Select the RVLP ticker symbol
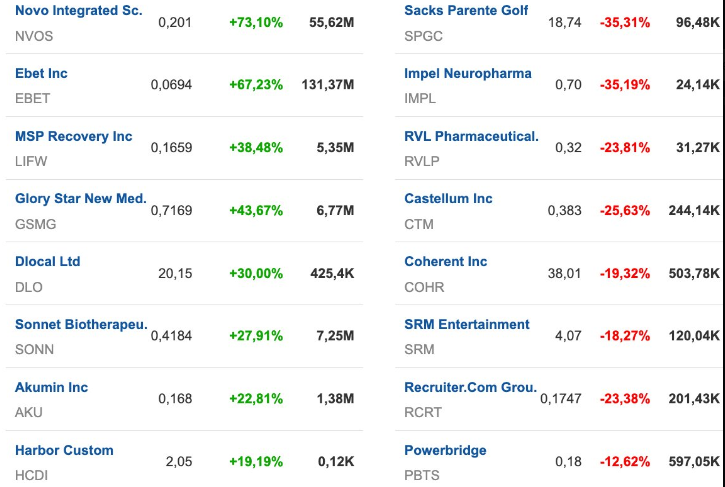 (422, 161)
